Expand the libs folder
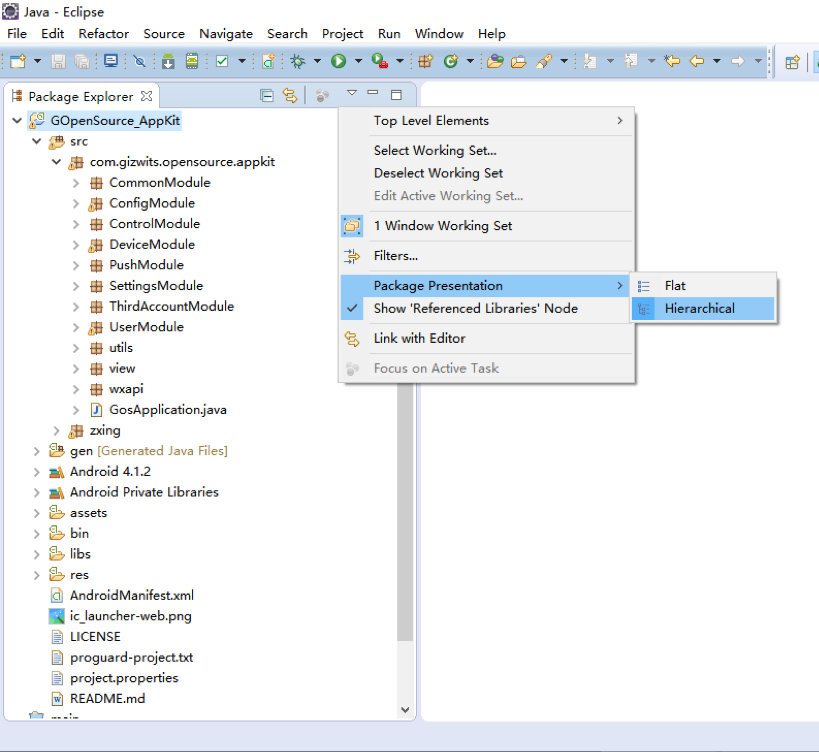Viewport: 819px width, 752px height. point(37,553)
